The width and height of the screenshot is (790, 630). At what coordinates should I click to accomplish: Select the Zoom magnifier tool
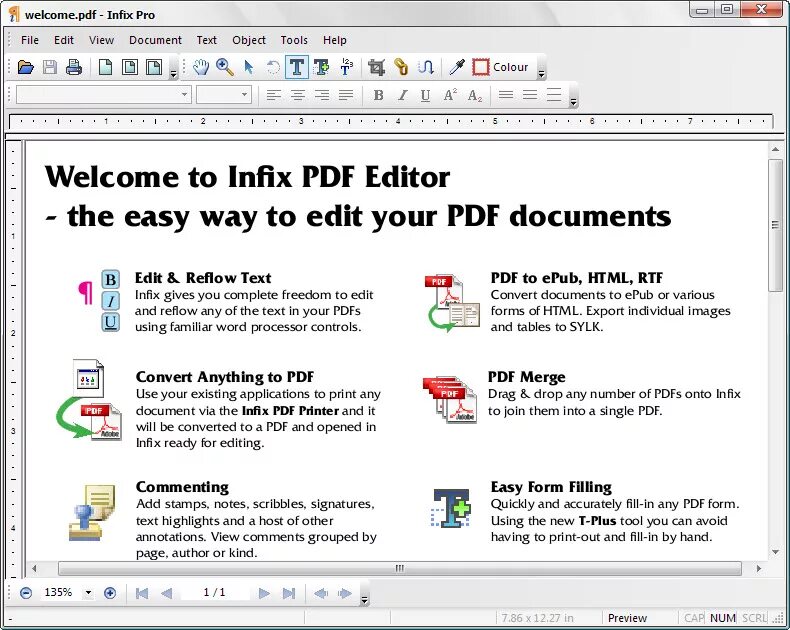[x=225, y=67]
